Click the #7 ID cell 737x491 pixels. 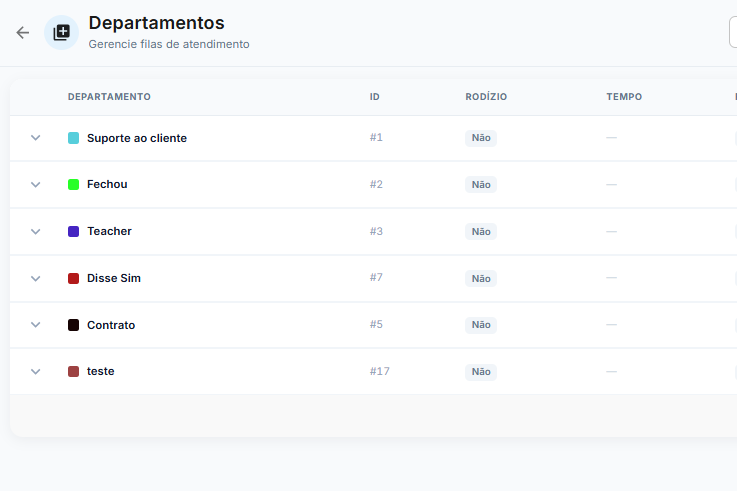376,277
